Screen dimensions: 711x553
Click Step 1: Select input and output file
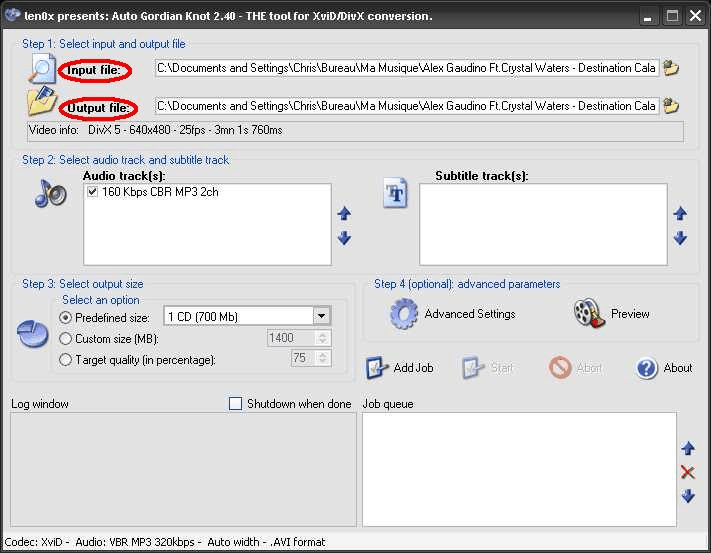104,44
